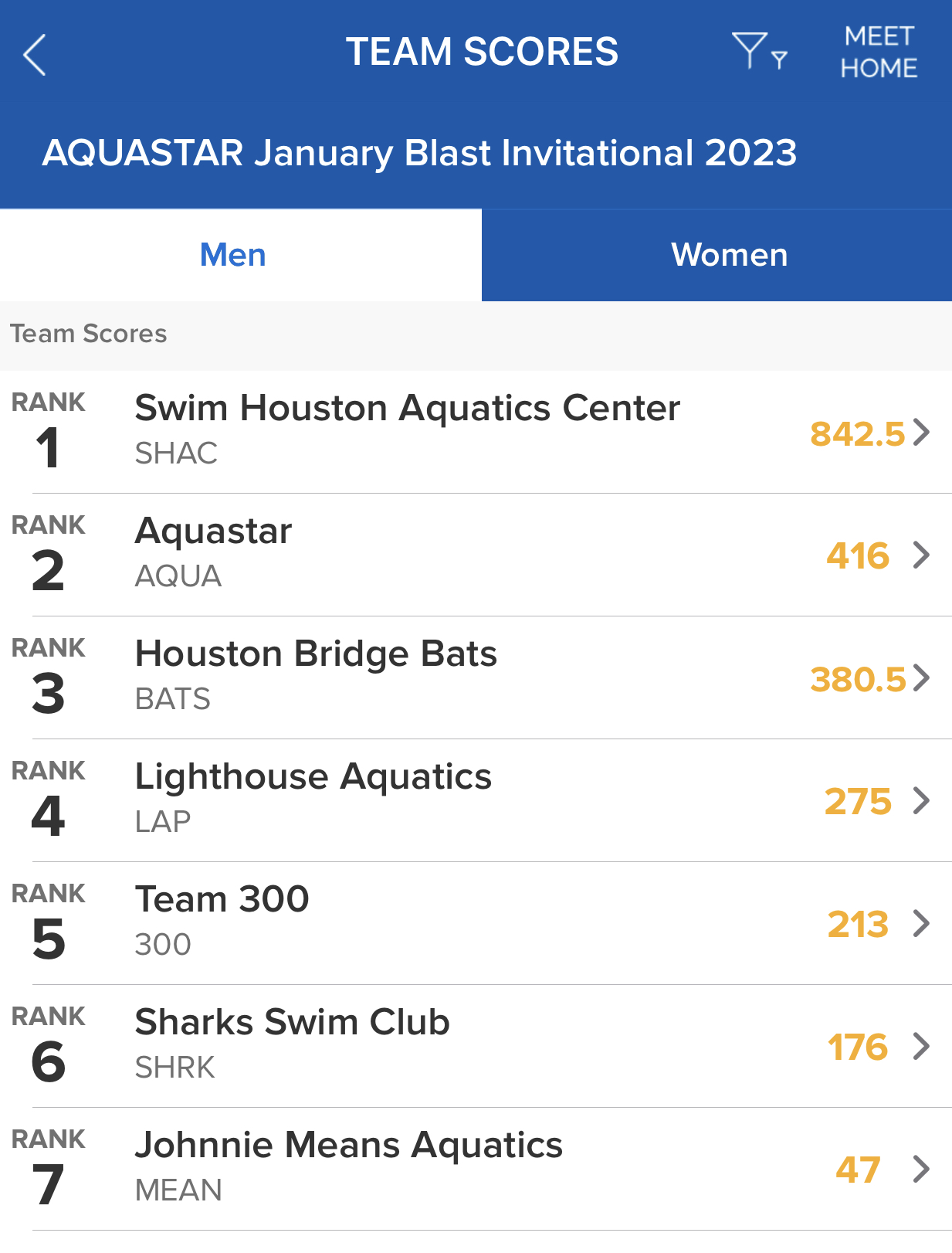The image size is (952, 1253).
Task: Expand Swim Houston Aquatics Center chevron
Action: 920,433
